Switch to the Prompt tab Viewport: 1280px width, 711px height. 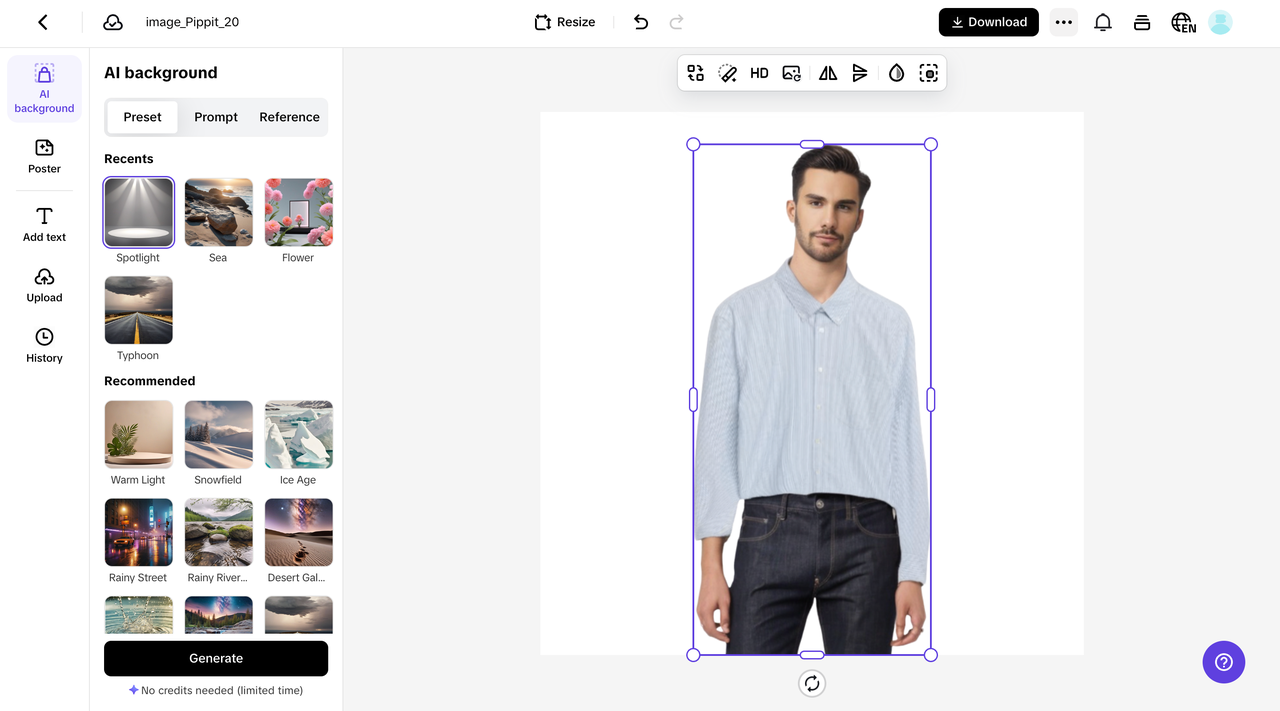[216, 117]
